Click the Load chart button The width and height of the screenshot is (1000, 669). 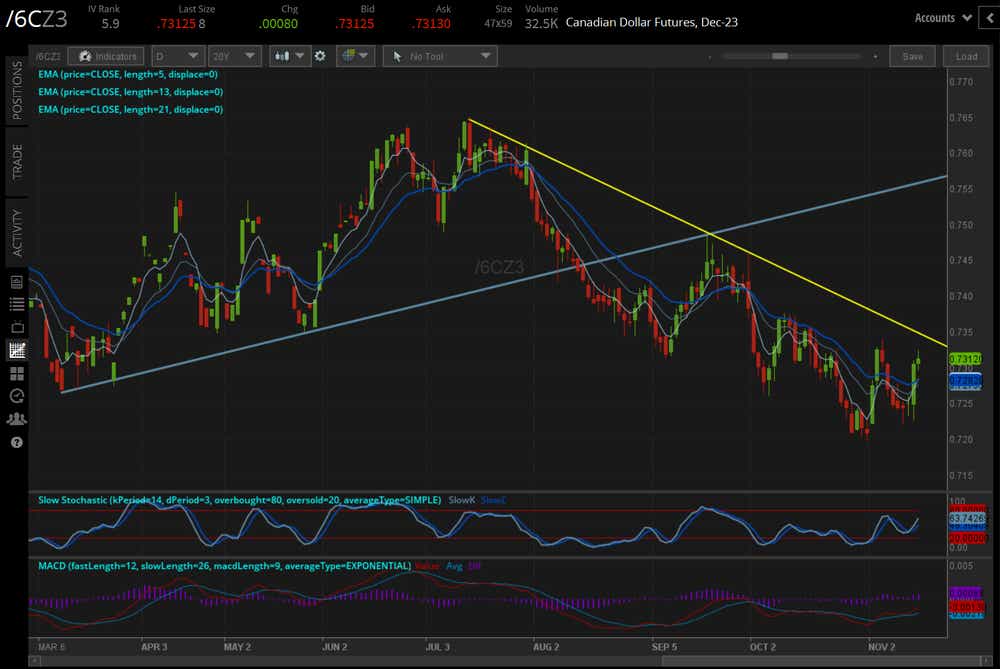click(966, 56)
